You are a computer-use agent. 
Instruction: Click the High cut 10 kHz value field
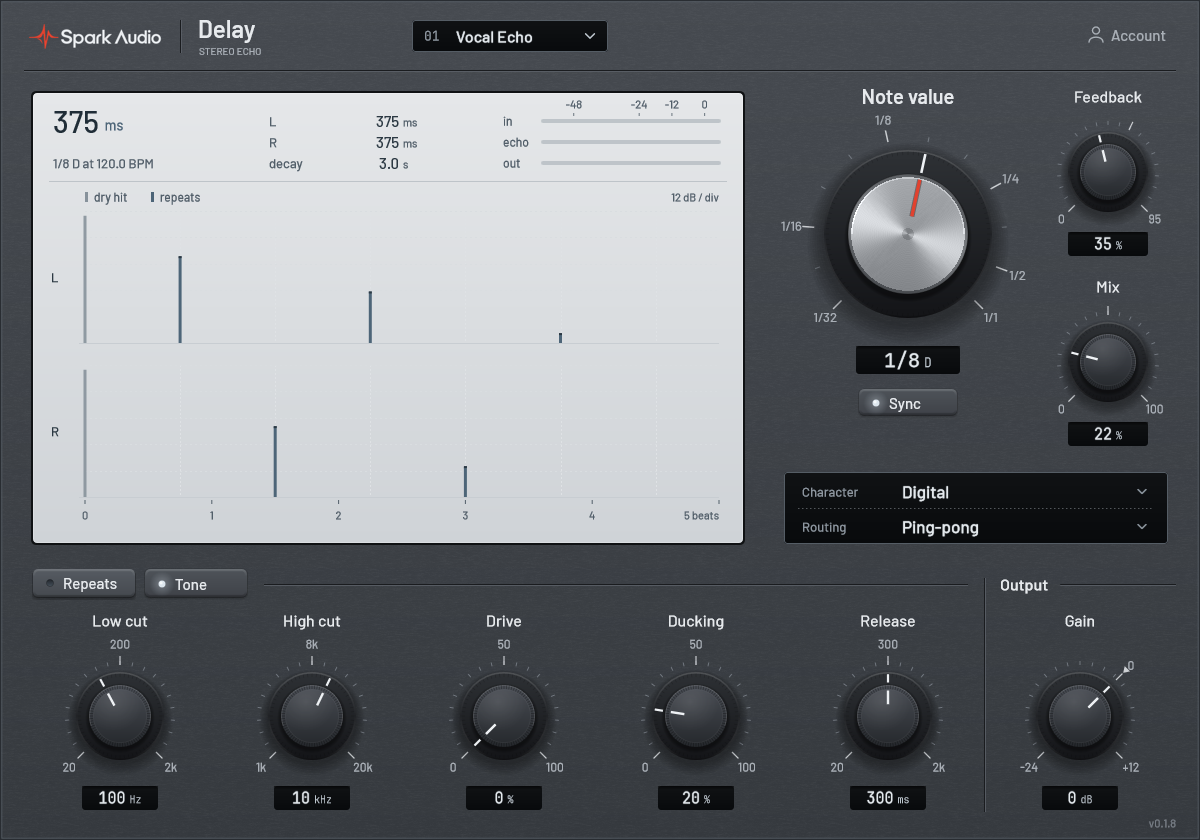tap(312, 798)
